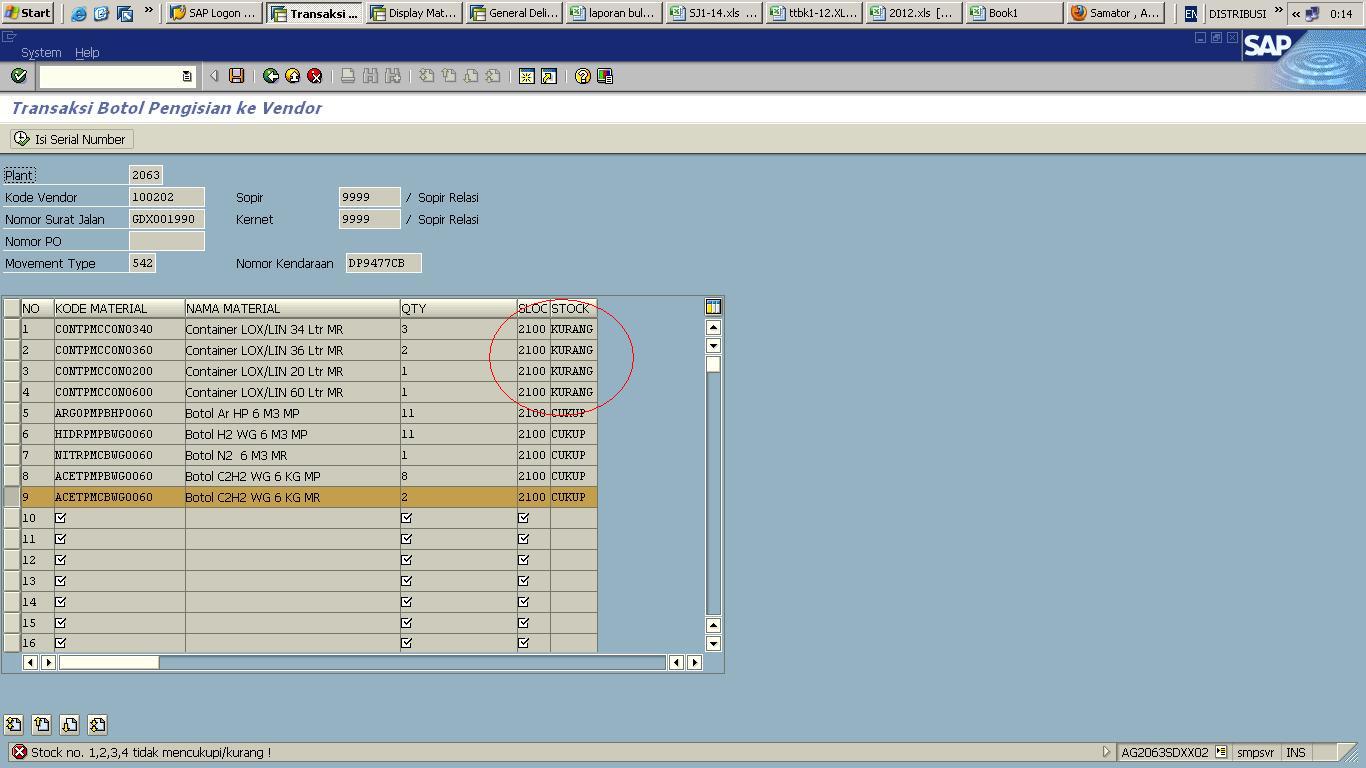1366x768 pixels.
Task: Open the command field history list icon
Action: point(186,76)
